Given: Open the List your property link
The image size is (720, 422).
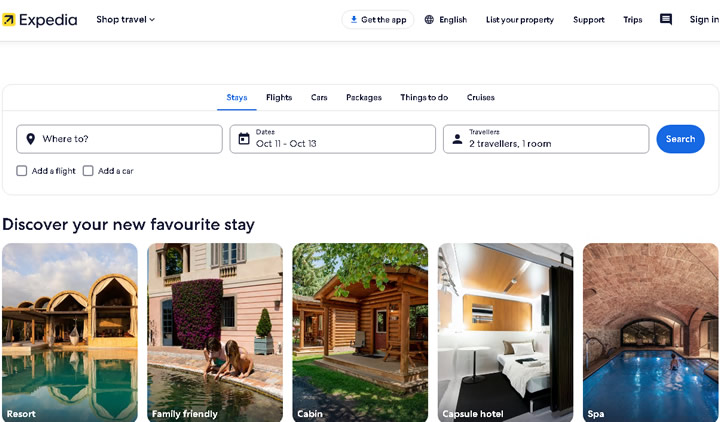Looking at the screenshot, I should click(x=520, y=20).
